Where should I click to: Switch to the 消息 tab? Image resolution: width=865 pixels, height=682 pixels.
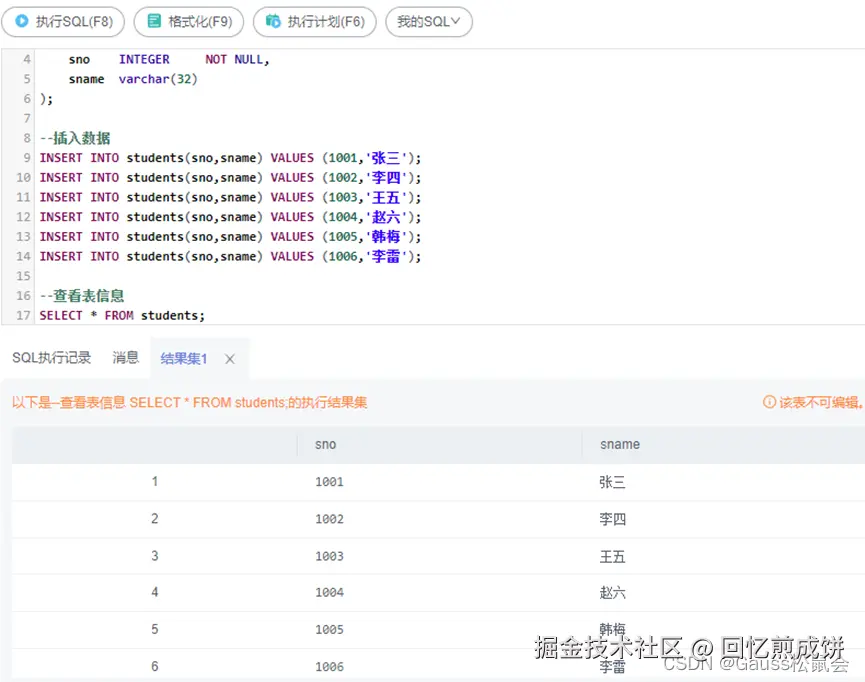click(x=126, y=358)
